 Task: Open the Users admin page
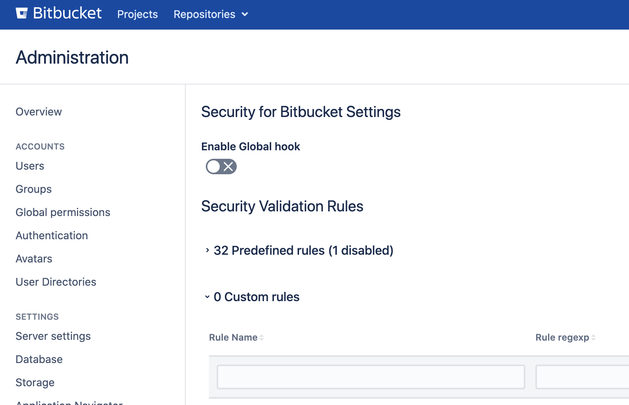coord(30,166)
